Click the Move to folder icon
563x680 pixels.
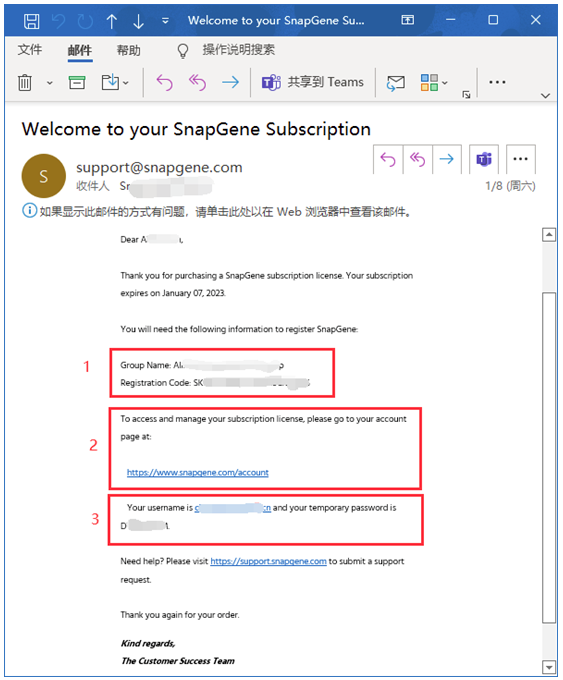[x=110, y=82]
